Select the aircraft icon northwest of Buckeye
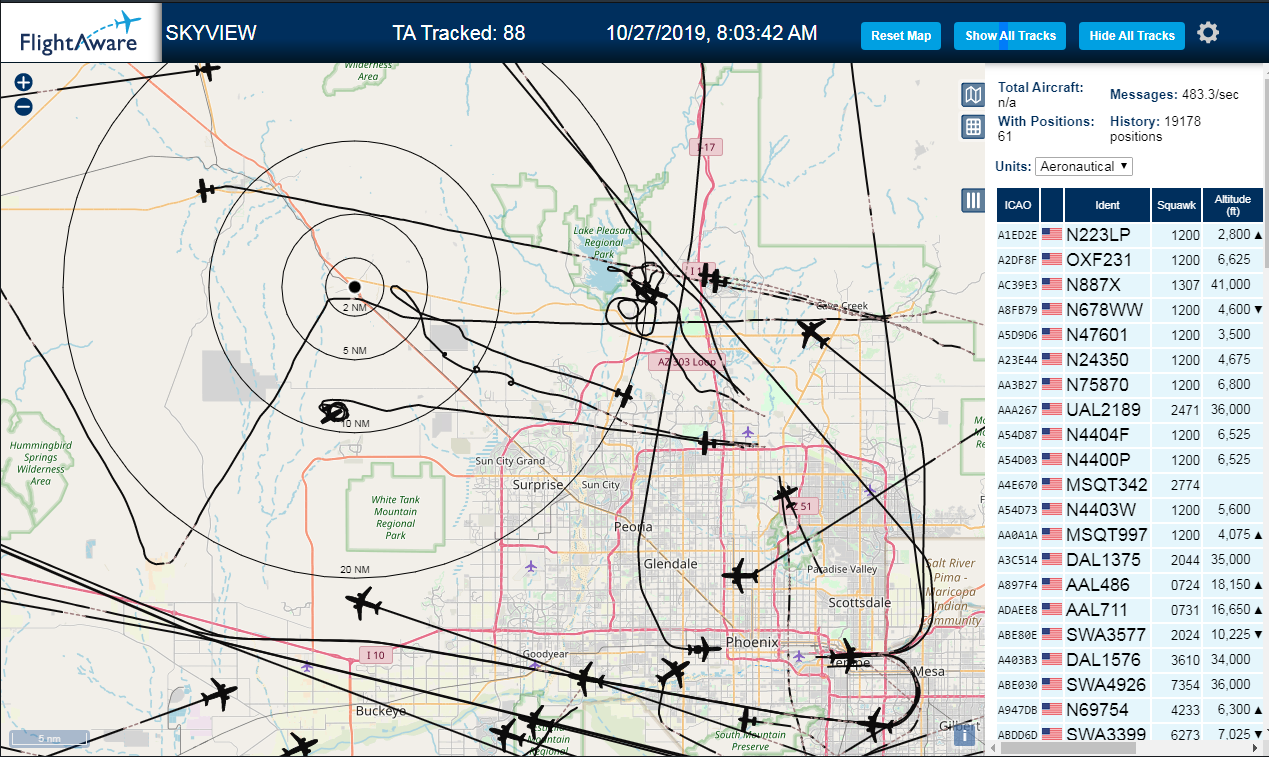 364,604
